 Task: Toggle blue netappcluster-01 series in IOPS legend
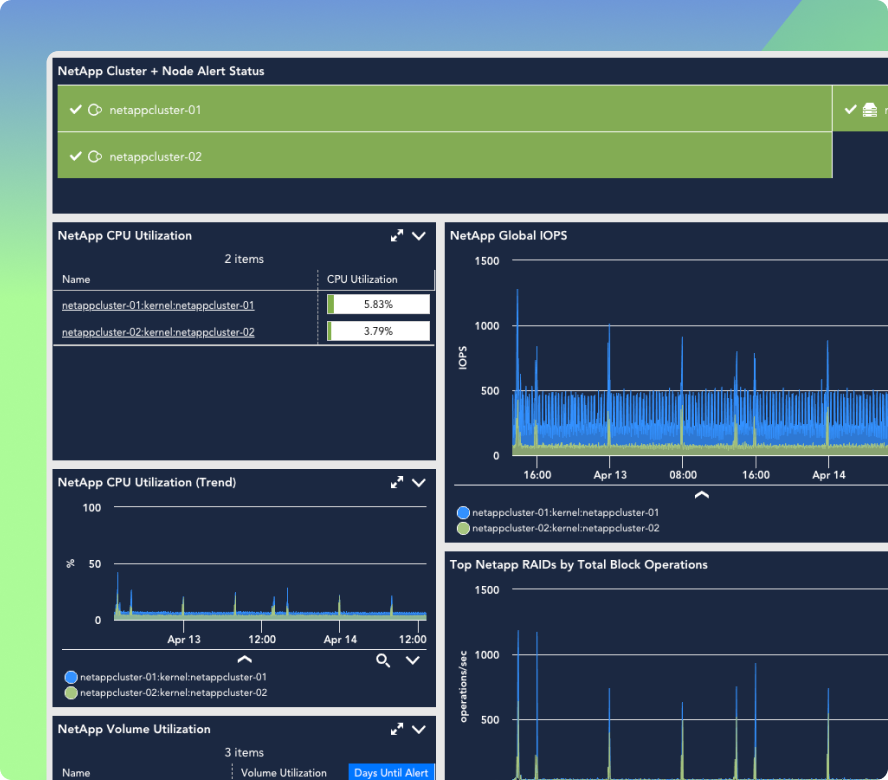tap(463, 513)
